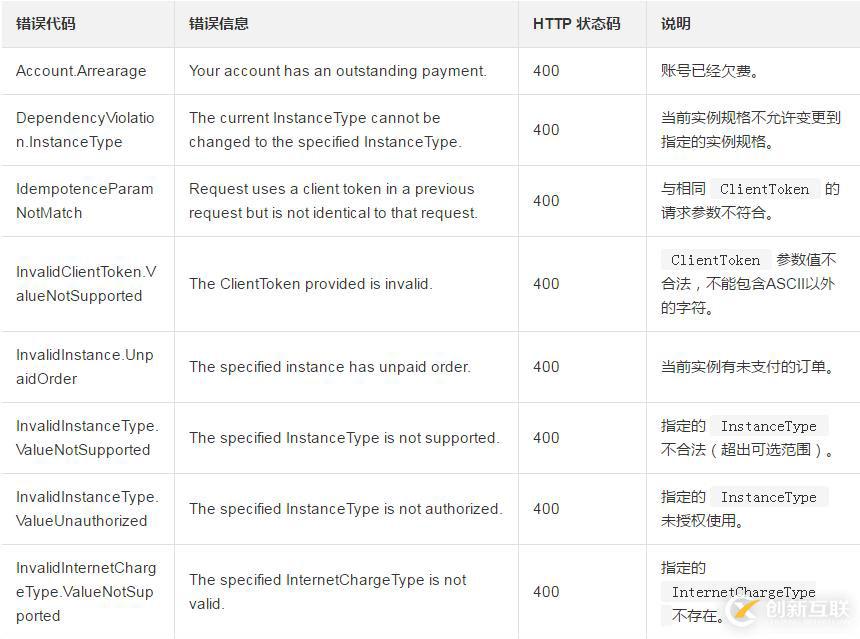Image resolution: width=860 pixels, height=639 pixels.
Task: Click the InvalidClientToken.ValueNotSupported cell
Action: pos(86,284)
